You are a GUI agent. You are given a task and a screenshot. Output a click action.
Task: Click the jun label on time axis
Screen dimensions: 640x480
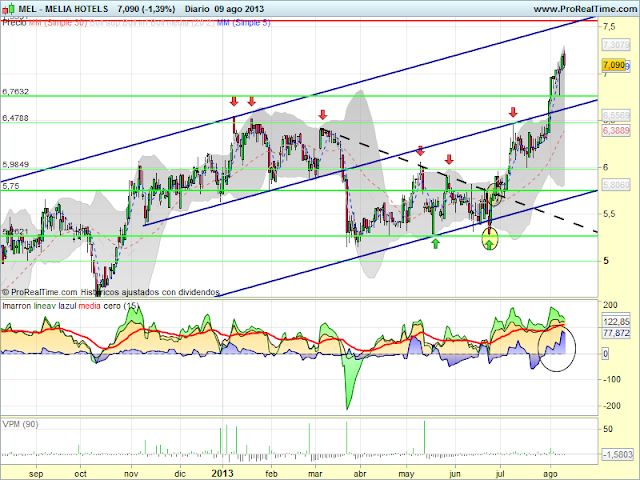[x=455, y=473]
